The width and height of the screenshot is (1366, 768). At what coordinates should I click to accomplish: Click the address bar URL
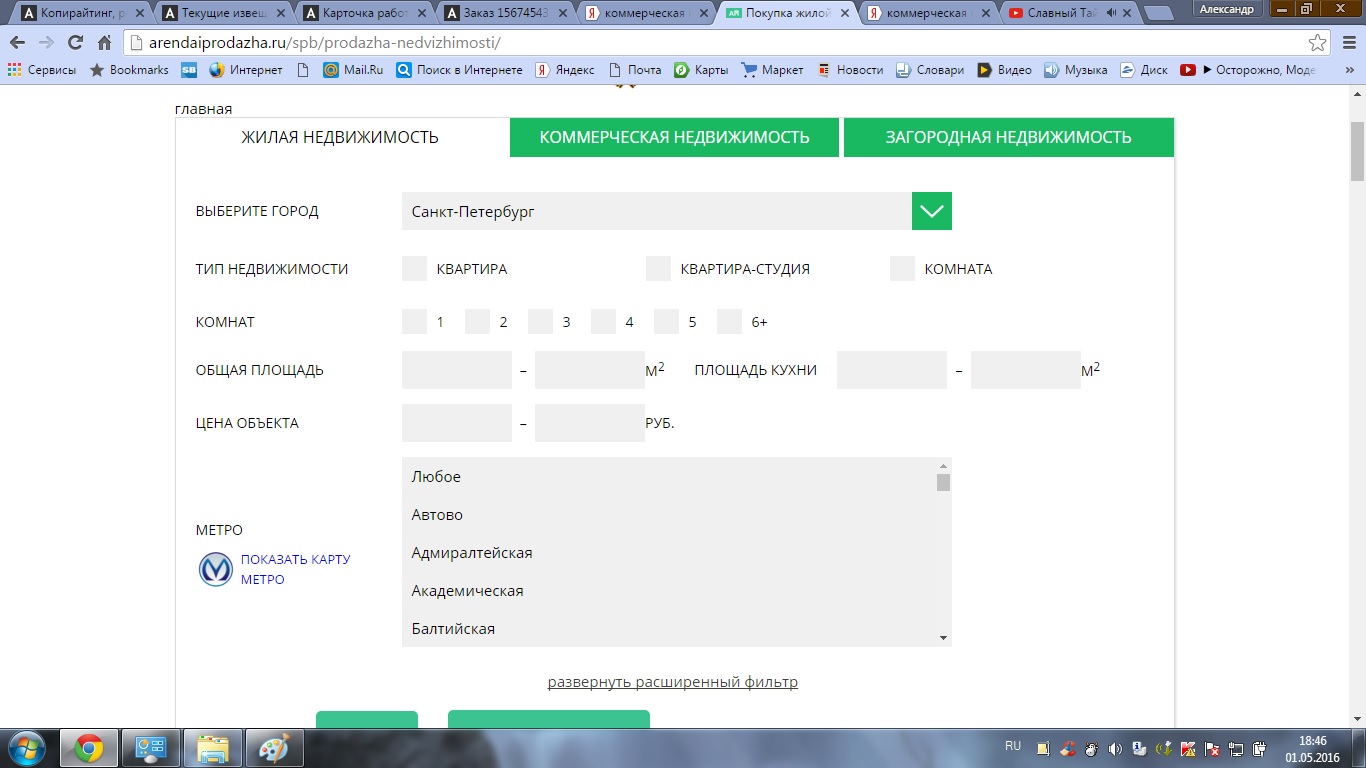(x=326, y=43)
